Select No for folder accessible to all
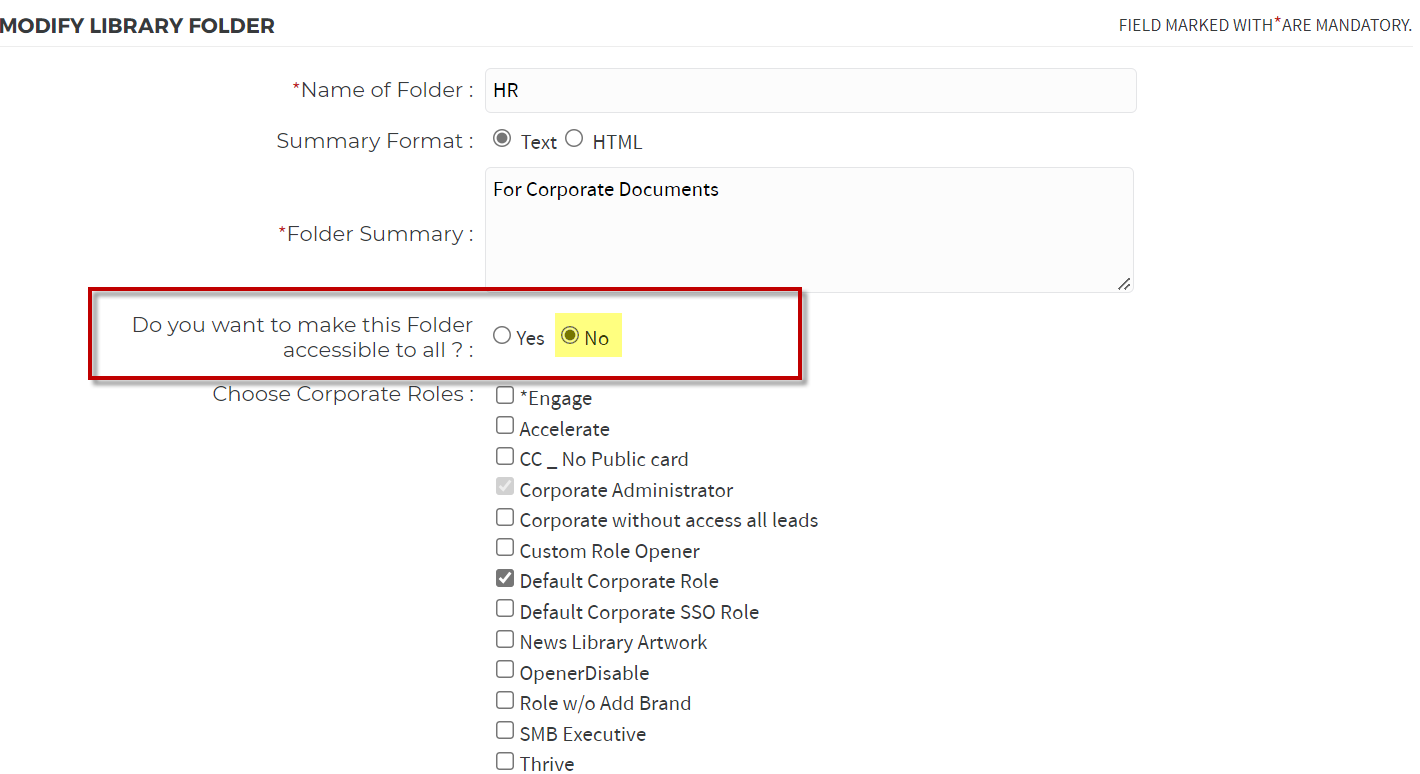Image resolution: width=1420 pixels, height=774 pixels. [570, 336]
